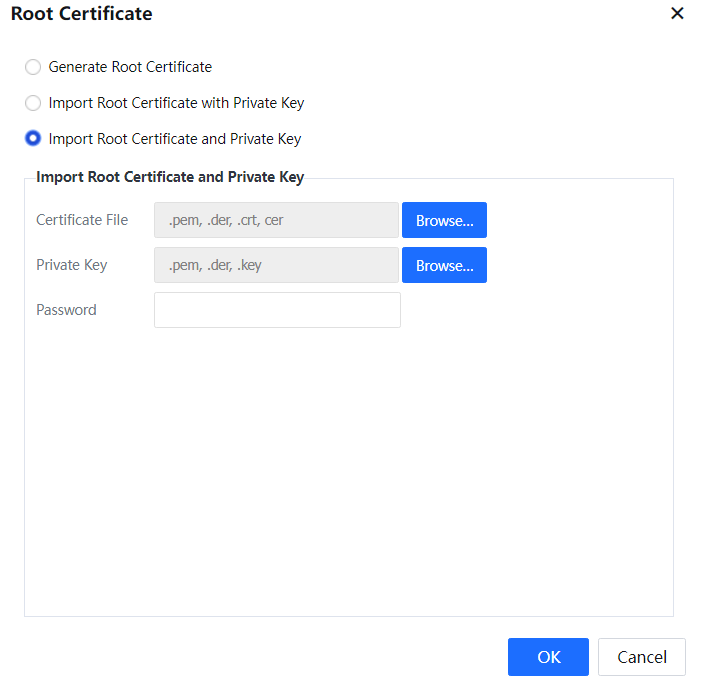Viewport: 702px width, 685px height.
Task: Select Import Root Certificate with Private Key radio circle
Action: coord(33,103)
